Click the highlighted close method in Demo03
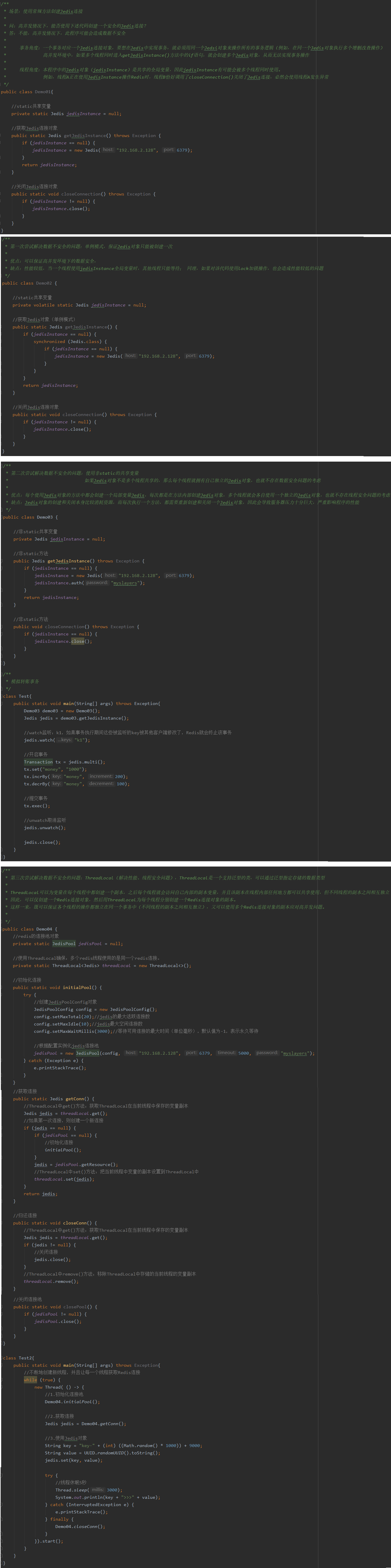 coord(78,641)
